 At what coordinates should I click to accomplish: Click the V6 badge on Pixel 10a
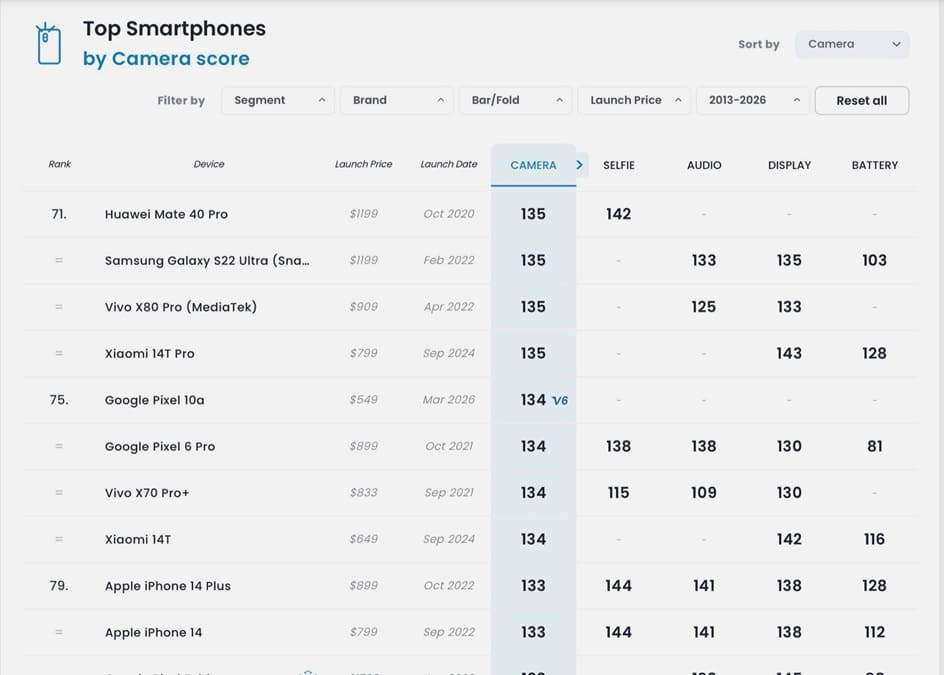pos(560,400)
